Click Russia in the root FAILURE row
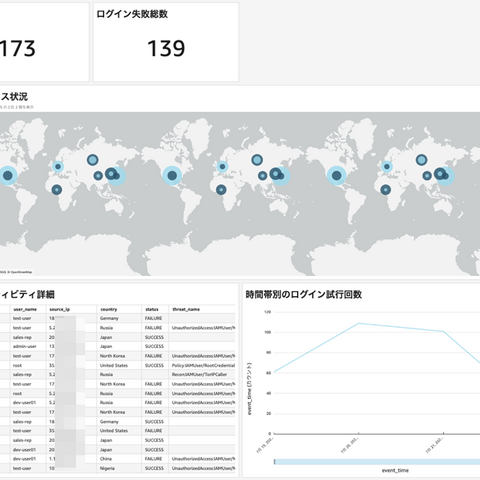 pos(106,393)
